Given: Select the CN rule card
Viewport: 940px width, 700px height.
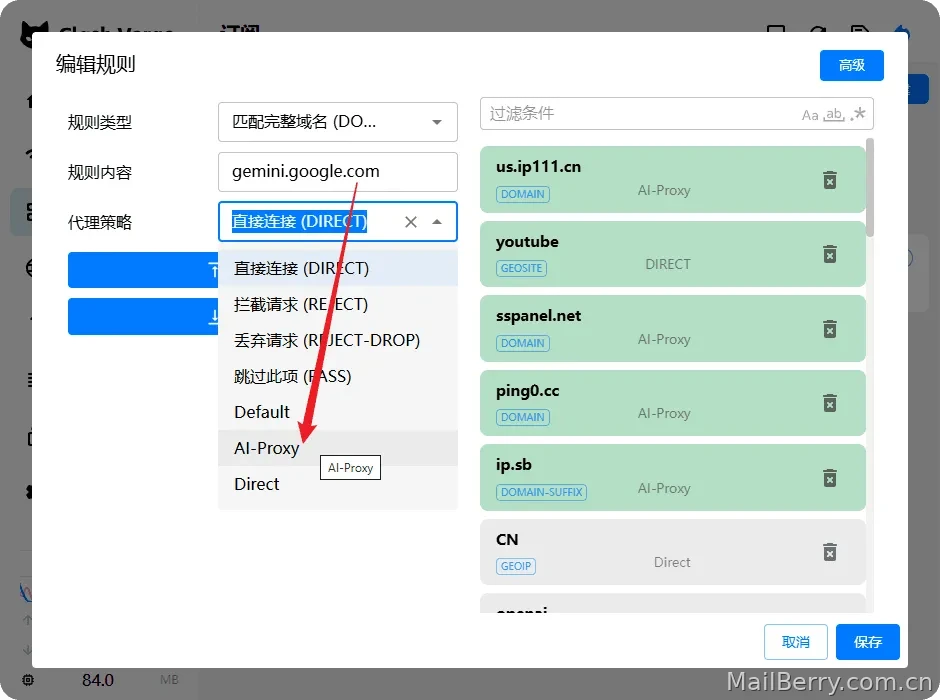Looking at the screenshot, I should 673,551.
